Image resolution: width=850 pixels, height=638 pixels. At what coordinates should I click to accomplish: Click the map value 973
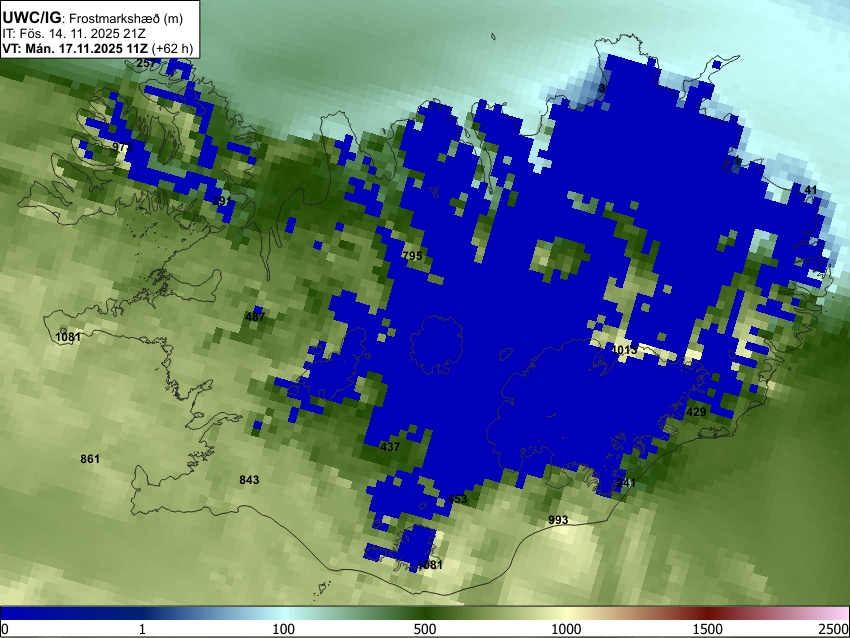[x=122, y=147]
